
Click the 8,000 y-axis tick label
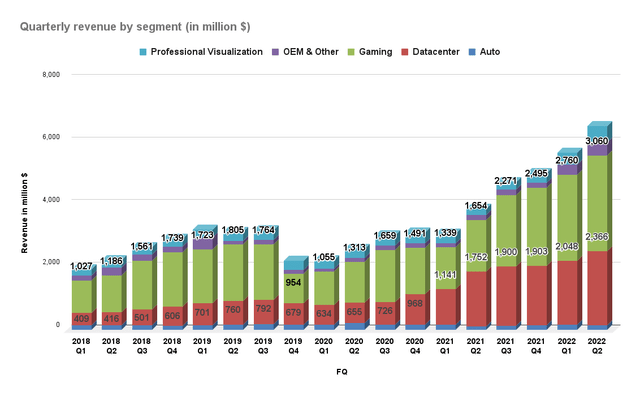click(51, 75)
